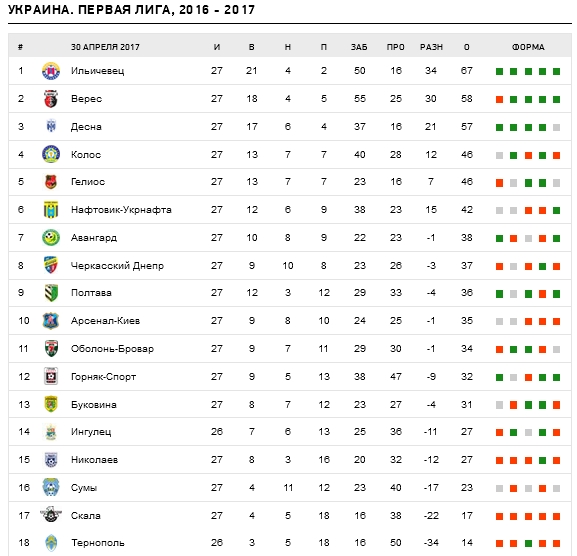Open the Арсенал-Киев team link
Screen dimensions: 577x556
pyautogui.click(x=105, y=321)
